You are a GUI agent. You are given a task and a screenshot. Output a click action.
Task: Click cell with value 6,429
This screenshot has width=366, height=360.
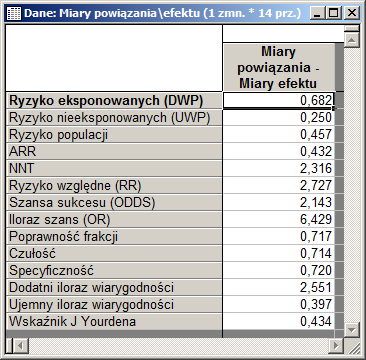pyautogui.click(x=279, y=219)
